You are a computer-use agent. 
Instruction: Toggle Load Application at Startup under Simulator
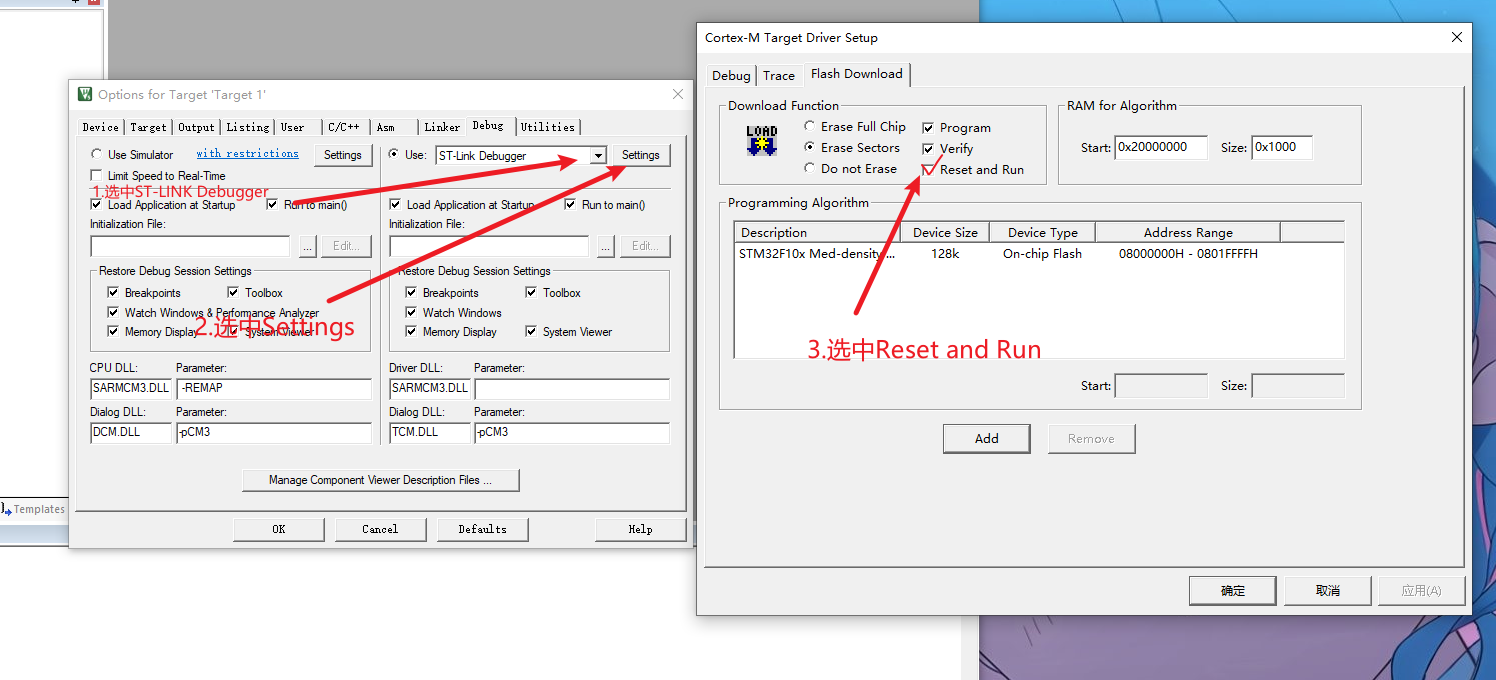(96, 204)
